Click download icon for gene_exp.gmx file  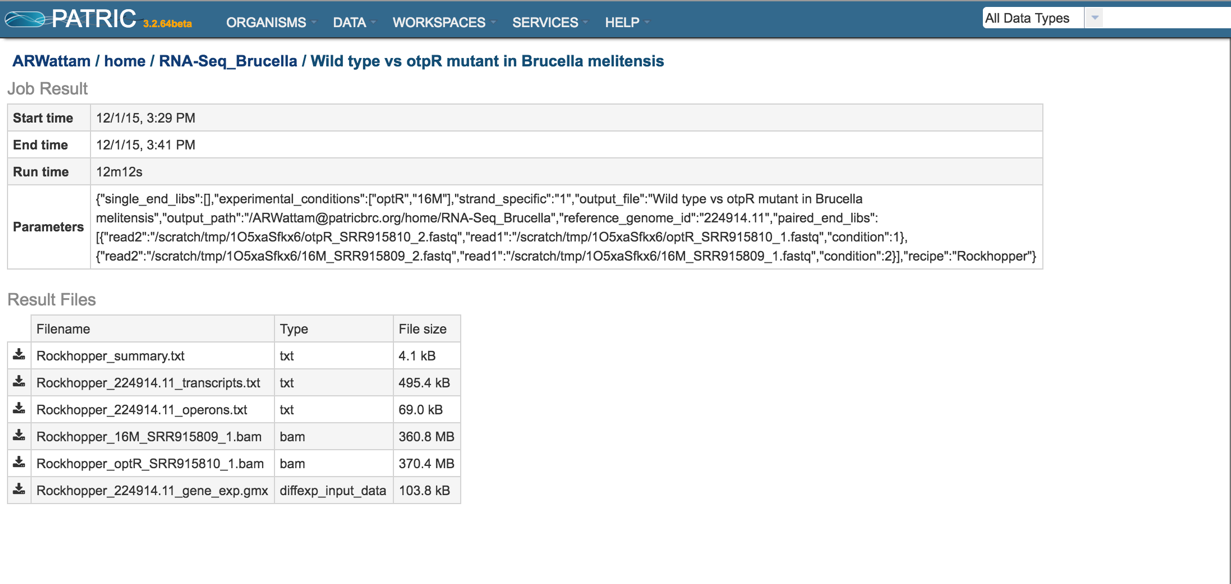pyautogui.click(x=19, y=490)
